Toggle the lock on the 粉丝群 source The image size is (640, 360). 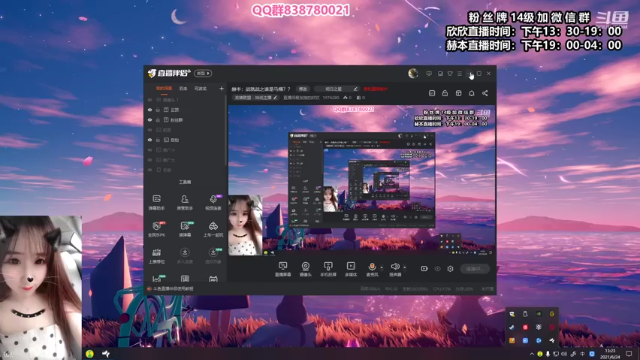[x=158, y=120]
